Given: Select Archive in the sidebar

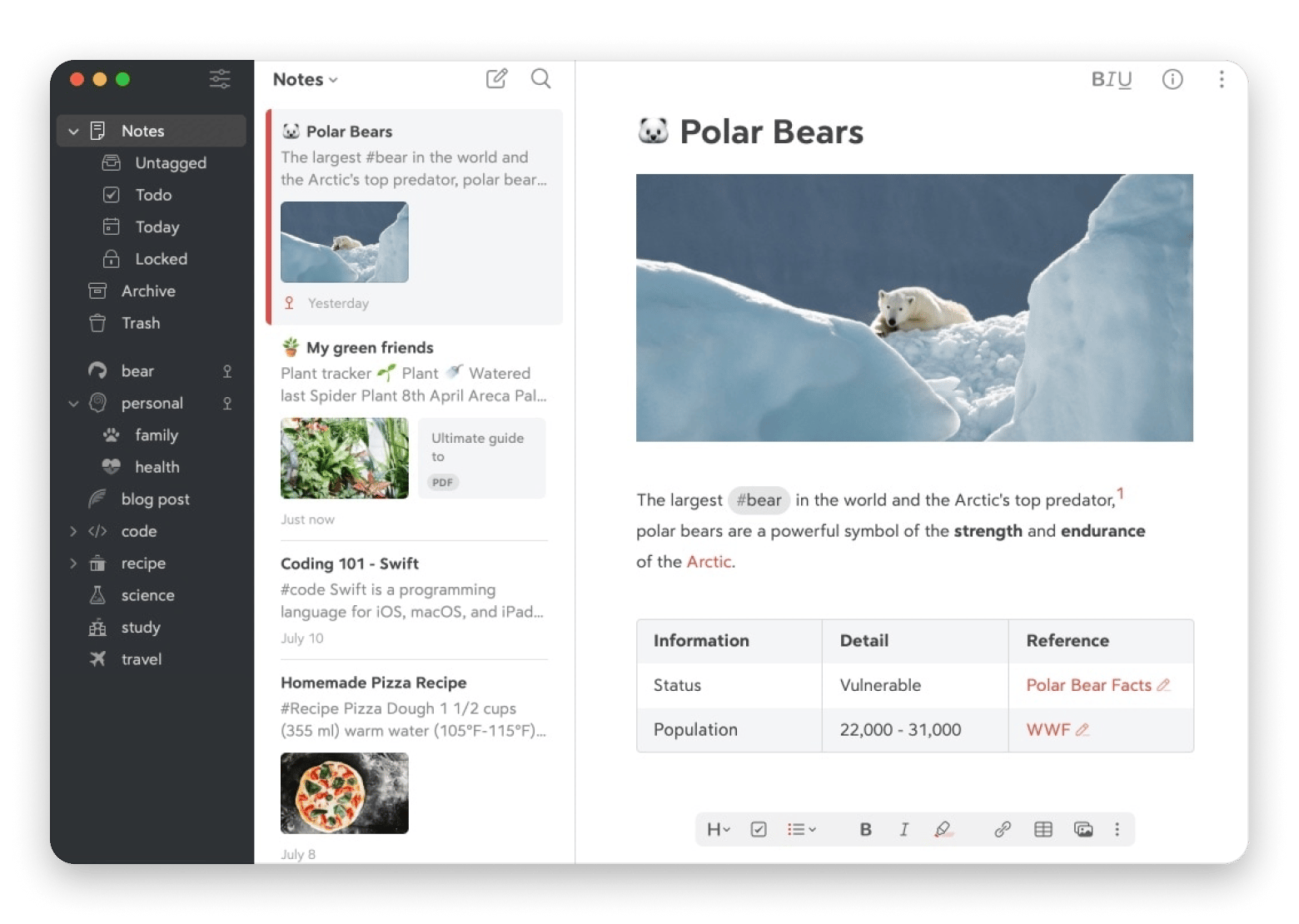Looking at the screenshot, I should (147, 291).
